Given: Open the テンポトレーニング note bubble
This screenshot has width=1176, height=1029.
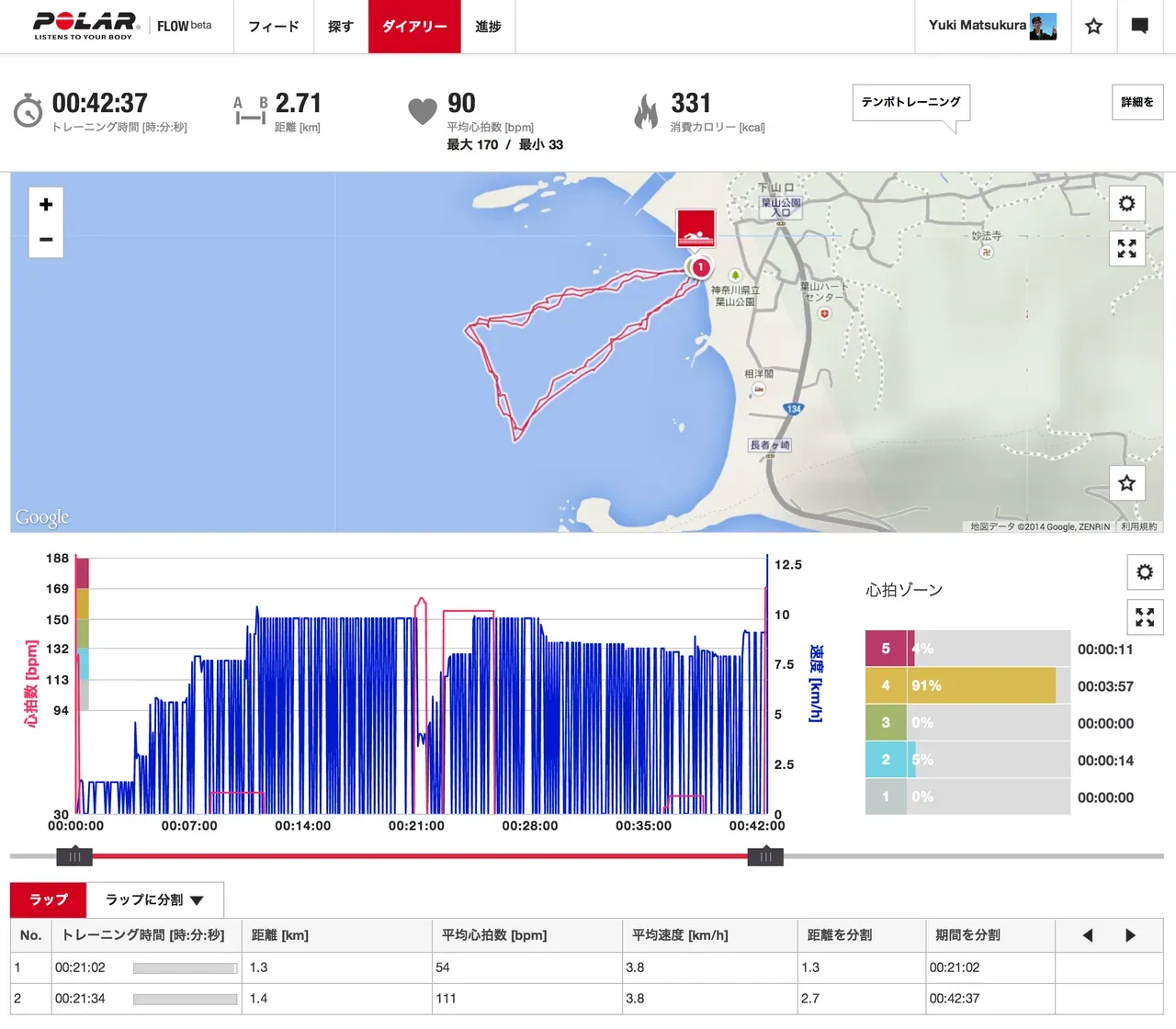Looking at the screenshot, I should (910, 103).
